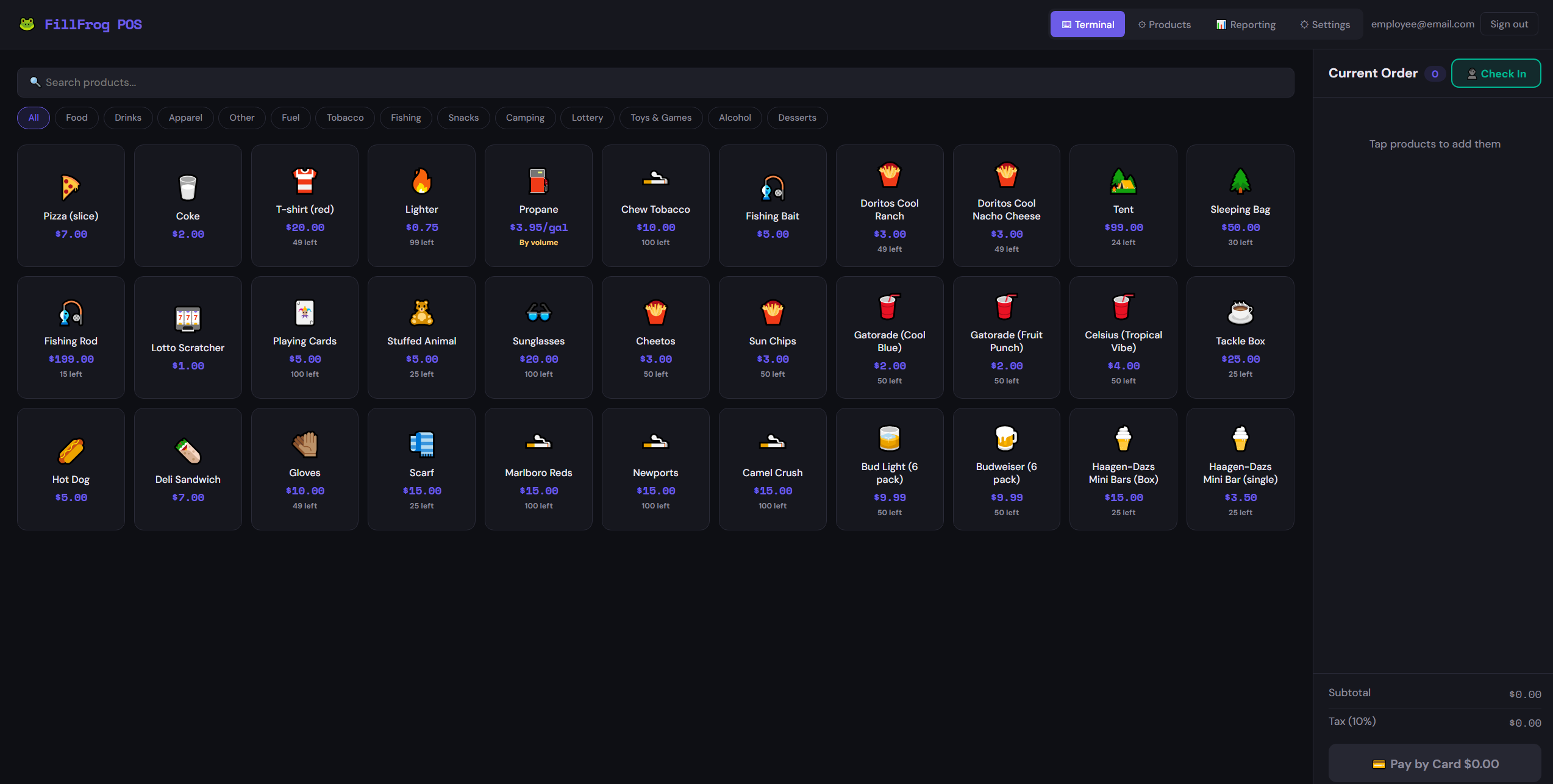Open the Reporting tab
This screenshot has width=1553, height=784.
tap(1246, 24)
